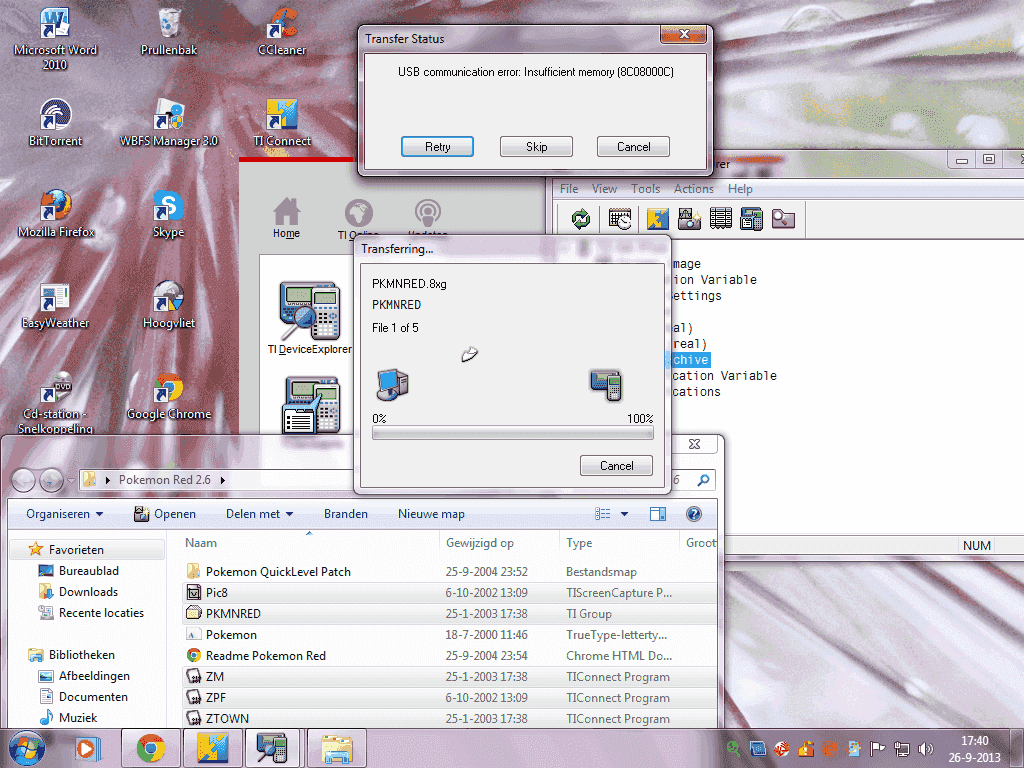Click the Explorer search magnifier
Viewport: 1024px width, 768px height.
[703, 480]
